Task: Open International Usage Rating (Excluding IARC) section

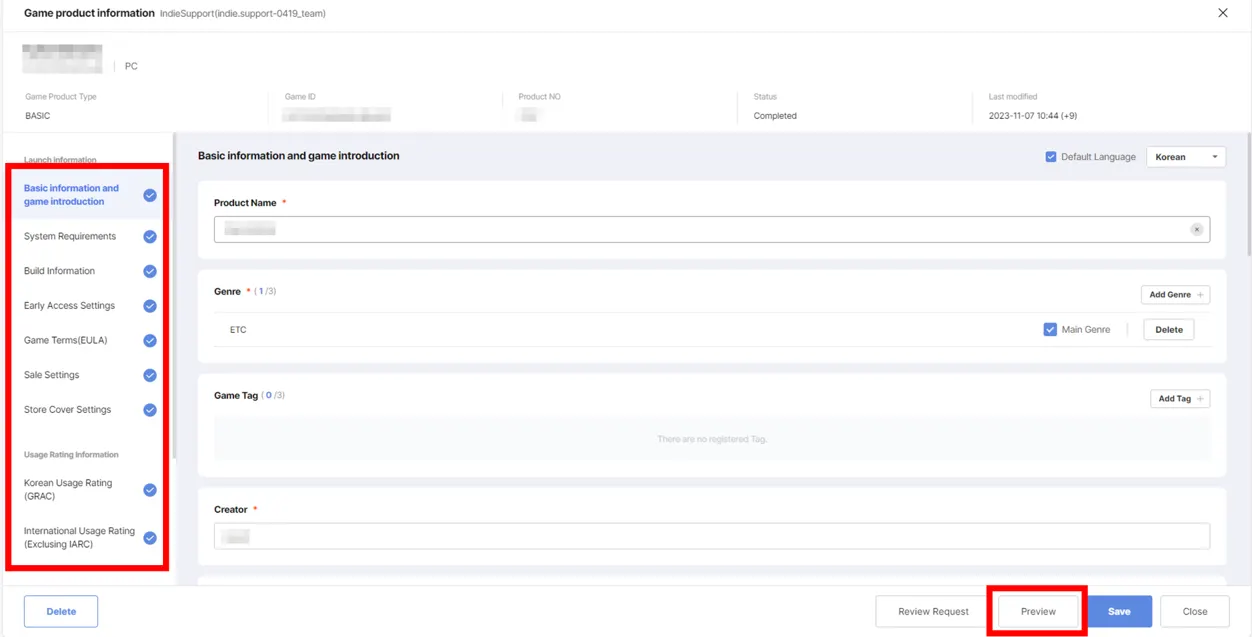Action: pyautogui.click(x=79, y=538)
